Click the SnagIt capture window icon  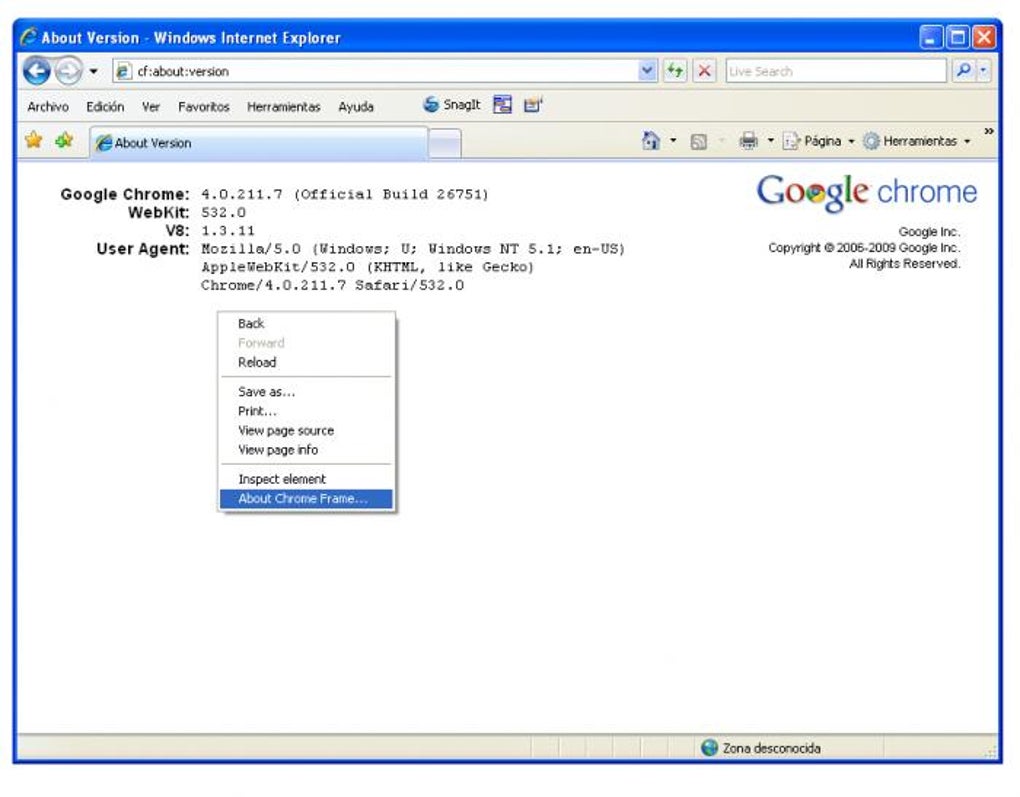502,104
